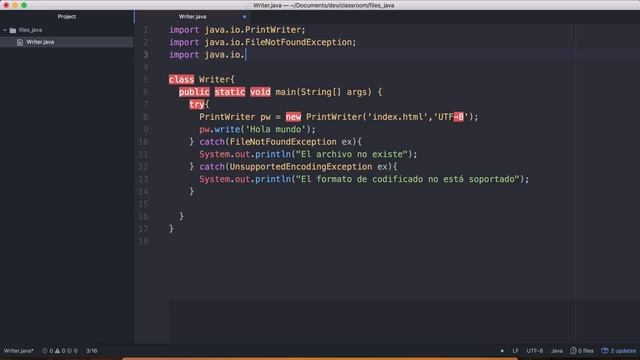
Task: Click the modified dot on Writer.java tab
Action: pos(244,17)
